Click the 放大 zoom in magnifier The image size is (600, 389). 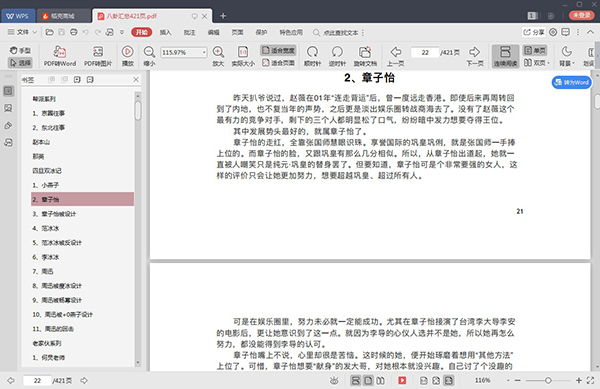(218, 56)
